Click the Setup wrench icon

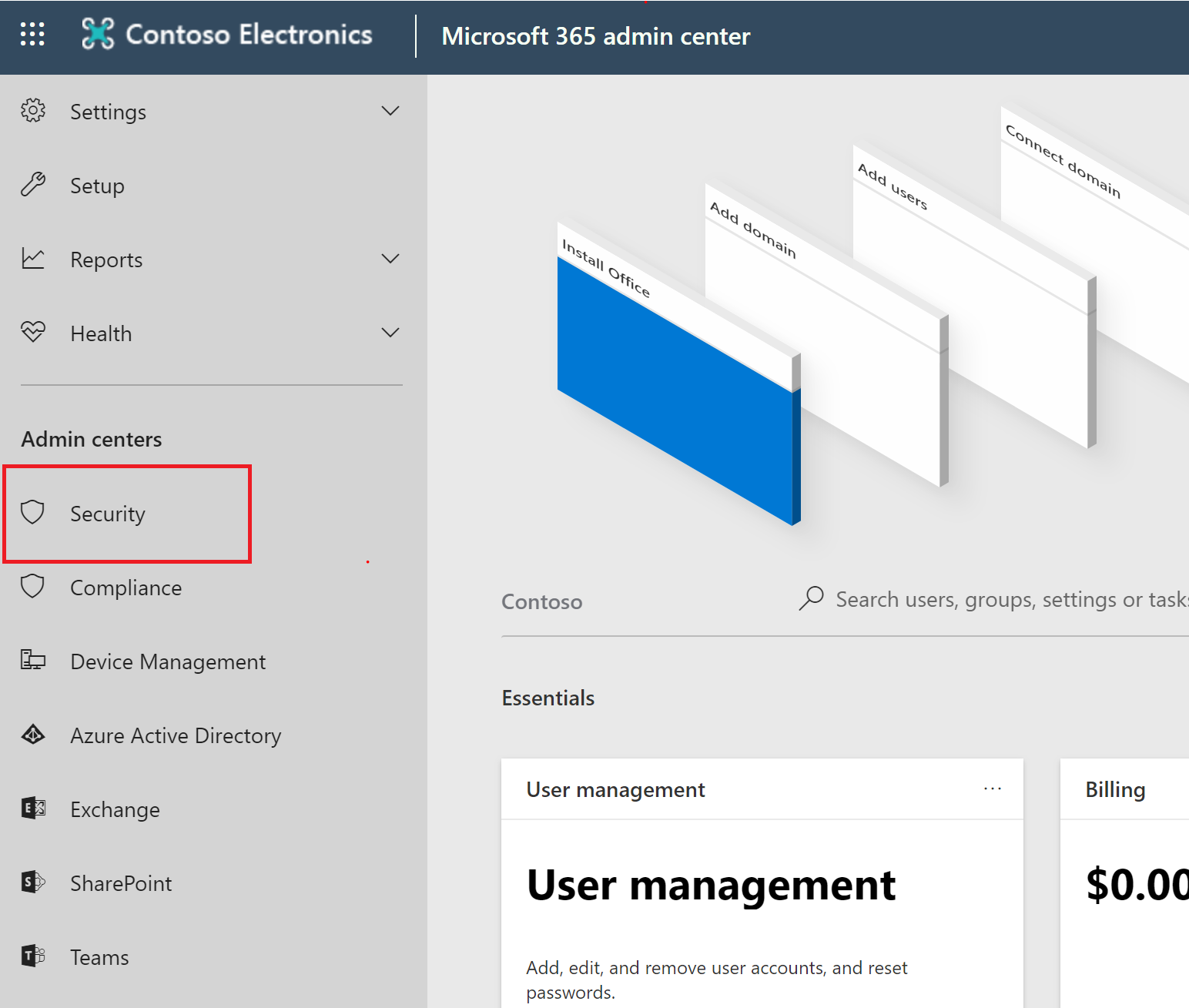[x=33, y=185]
